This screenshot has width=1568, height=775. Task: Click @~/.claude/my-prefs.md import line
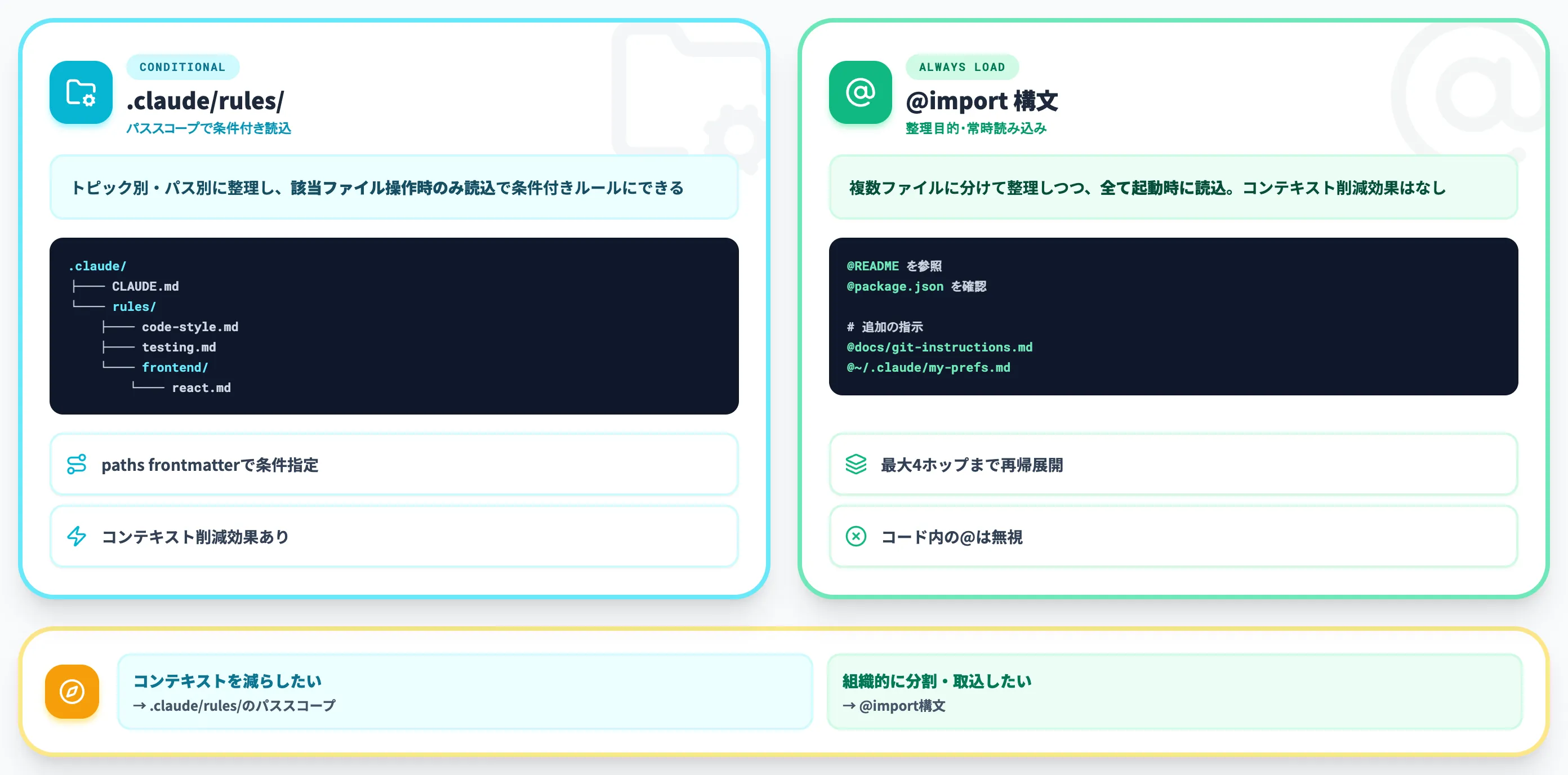pos(928,367)
